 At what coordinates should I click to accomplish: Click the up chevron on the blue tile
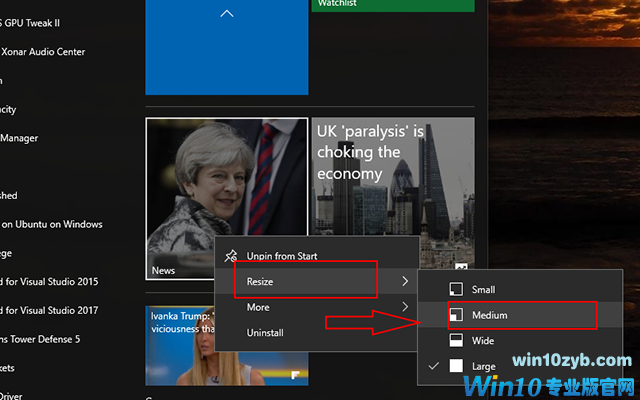[226, 14]
